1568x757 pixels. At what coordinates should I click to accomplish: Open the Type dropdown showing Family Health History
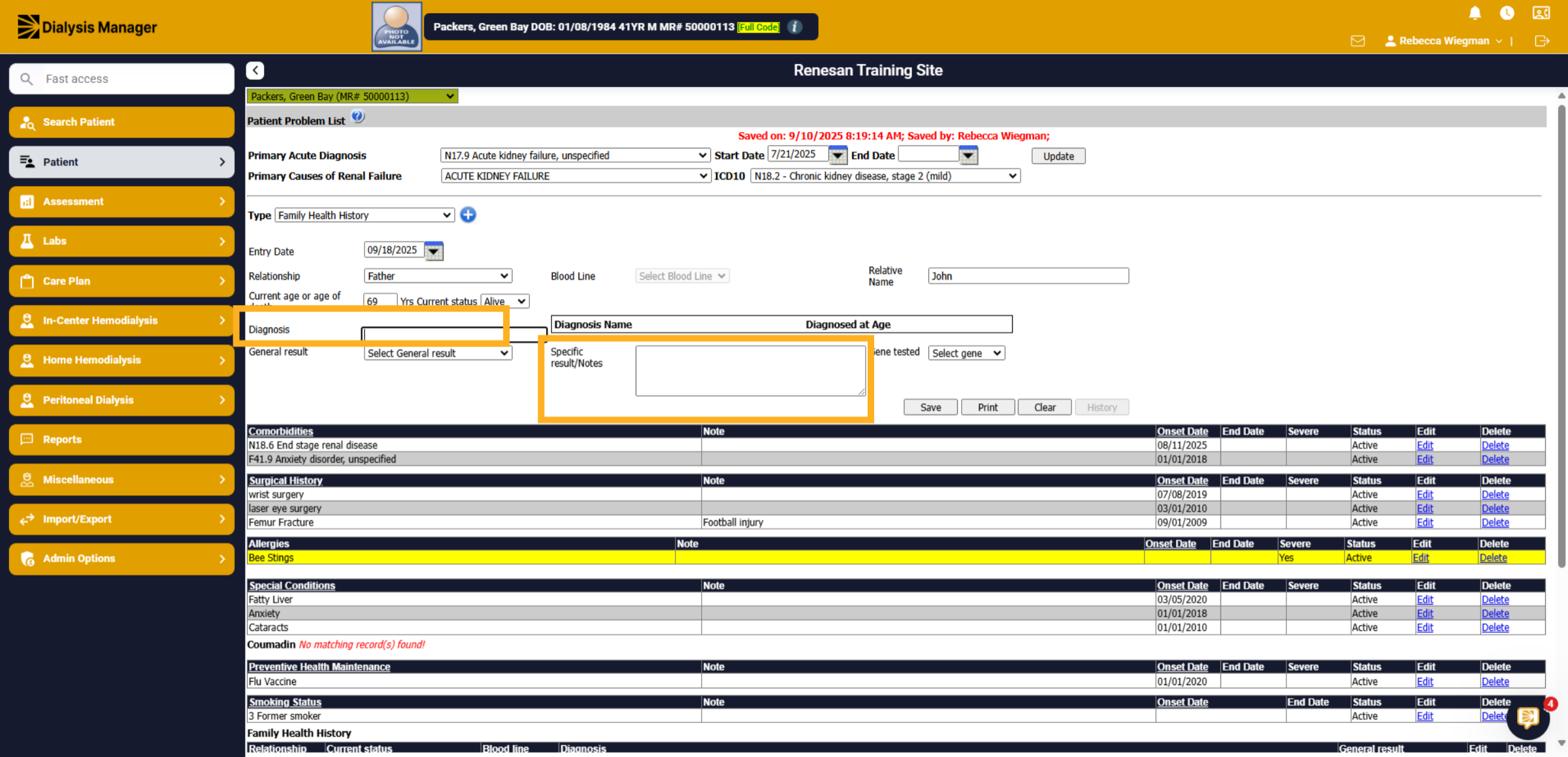365,215
